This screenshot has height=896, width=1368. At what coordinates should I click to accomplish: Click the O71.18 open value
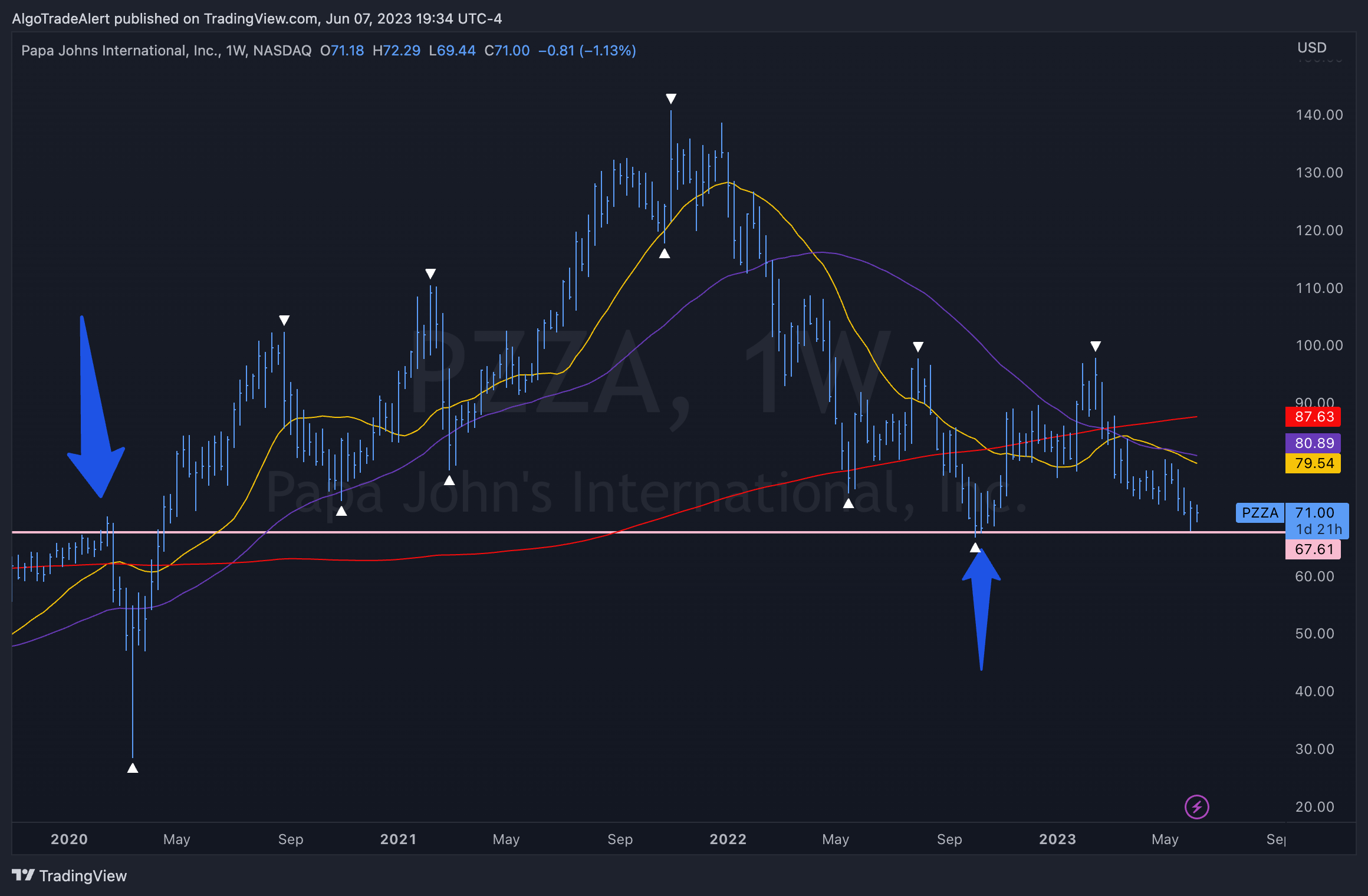click(x=342, y=51)
